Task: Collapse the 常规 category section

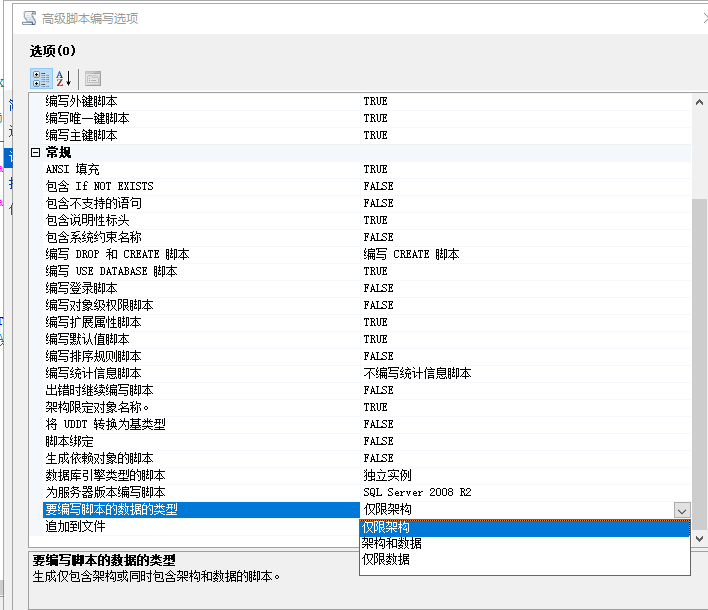Action: (x=36, y=153)
